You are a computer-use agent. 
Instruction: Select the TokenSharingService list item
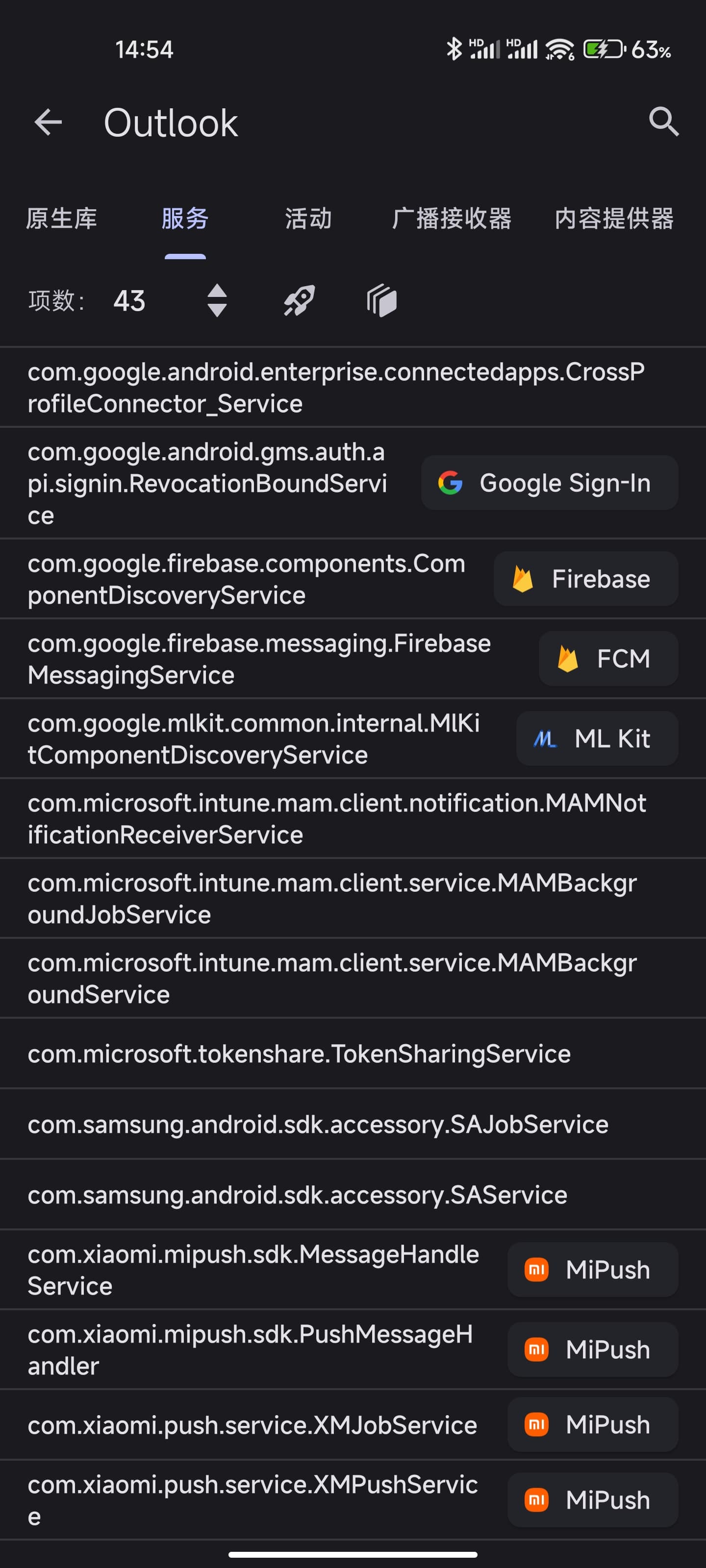[x=299, y=1053]
